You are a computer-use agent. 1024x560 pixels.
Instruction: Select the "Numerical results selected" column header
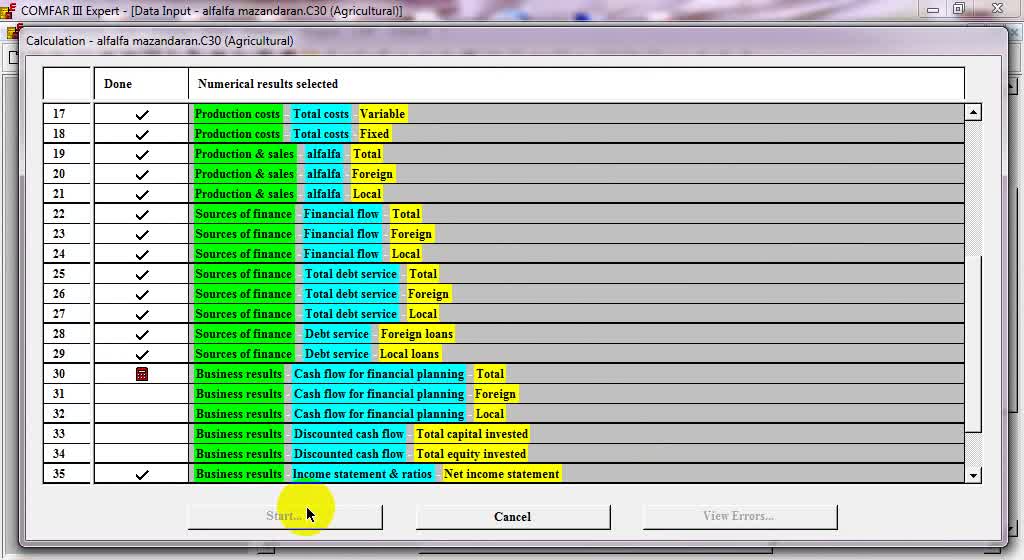click(x=268, y=84)
